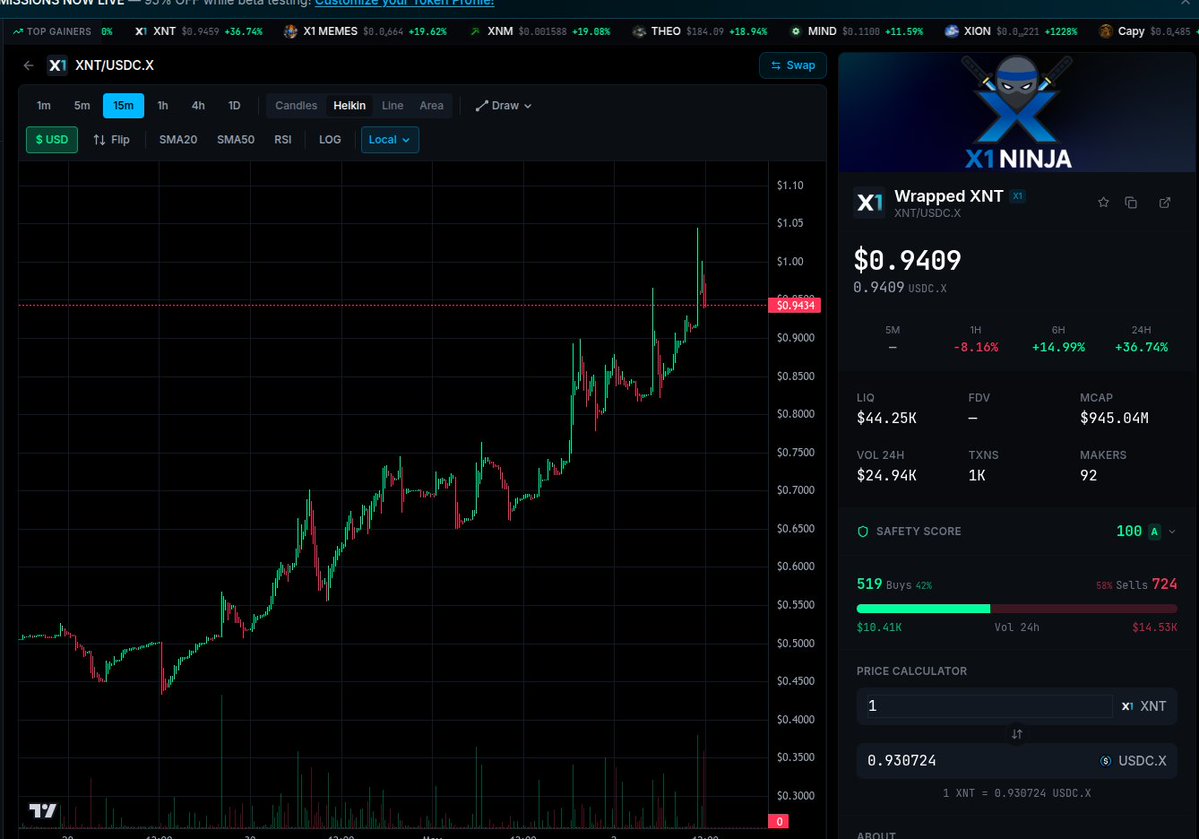Click the 1H change -8.16% value
This screenshot has height=839, width=1199.
[976, 347]
